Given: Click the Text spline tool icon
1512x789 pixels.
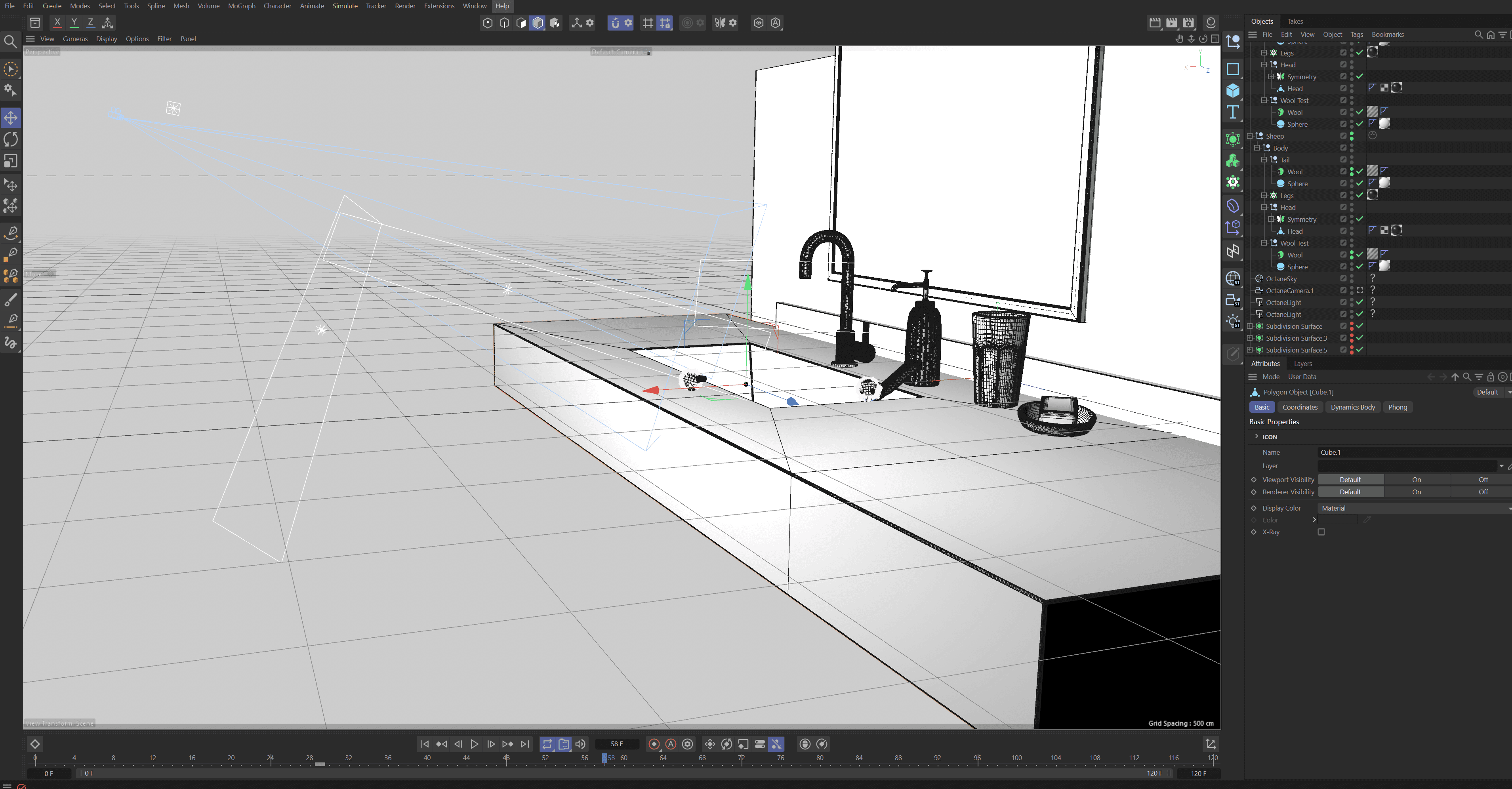Looking at the screenshot, I should [1233, 112].
